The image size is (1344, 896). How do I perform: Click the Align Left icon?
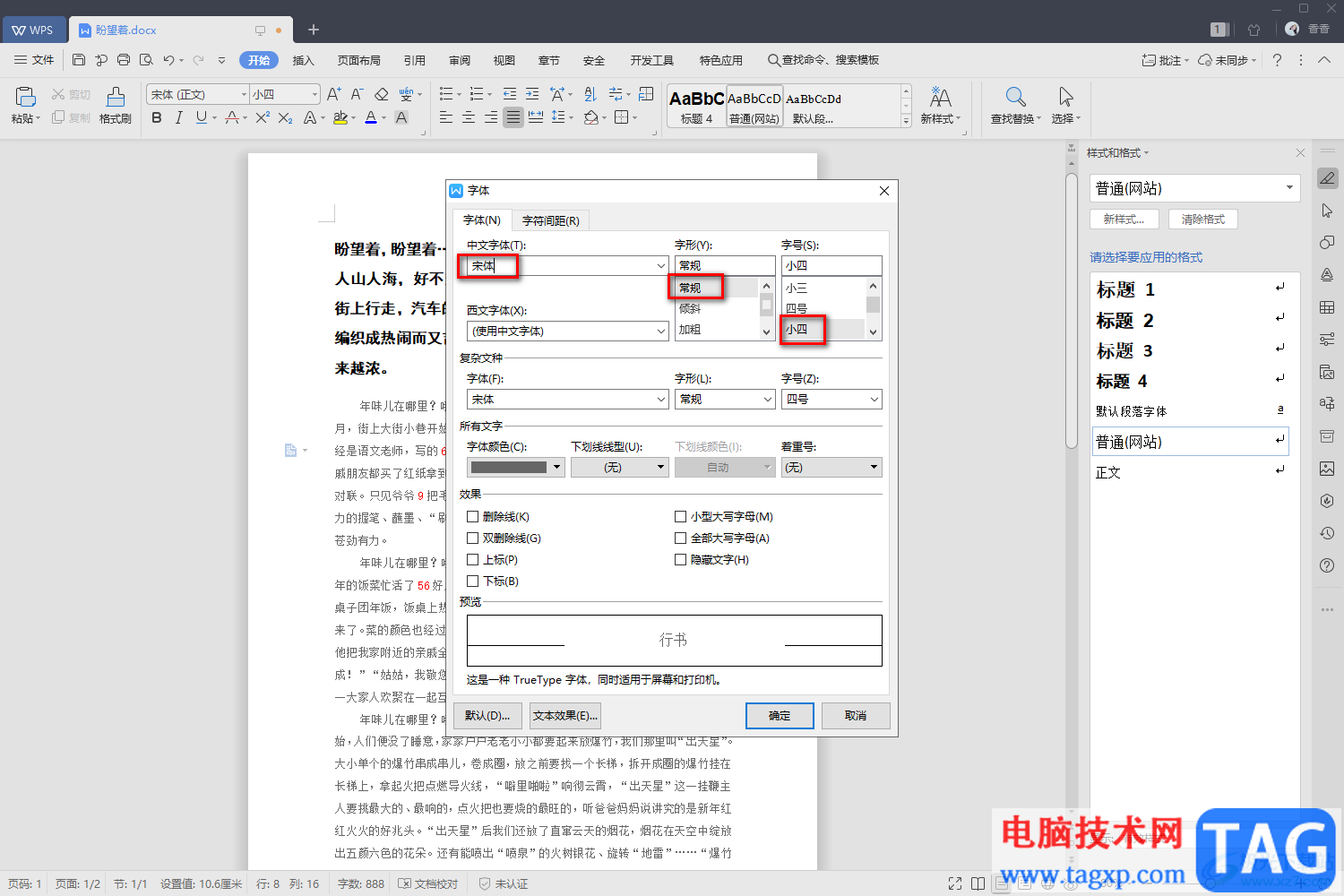tap(446, 117)
